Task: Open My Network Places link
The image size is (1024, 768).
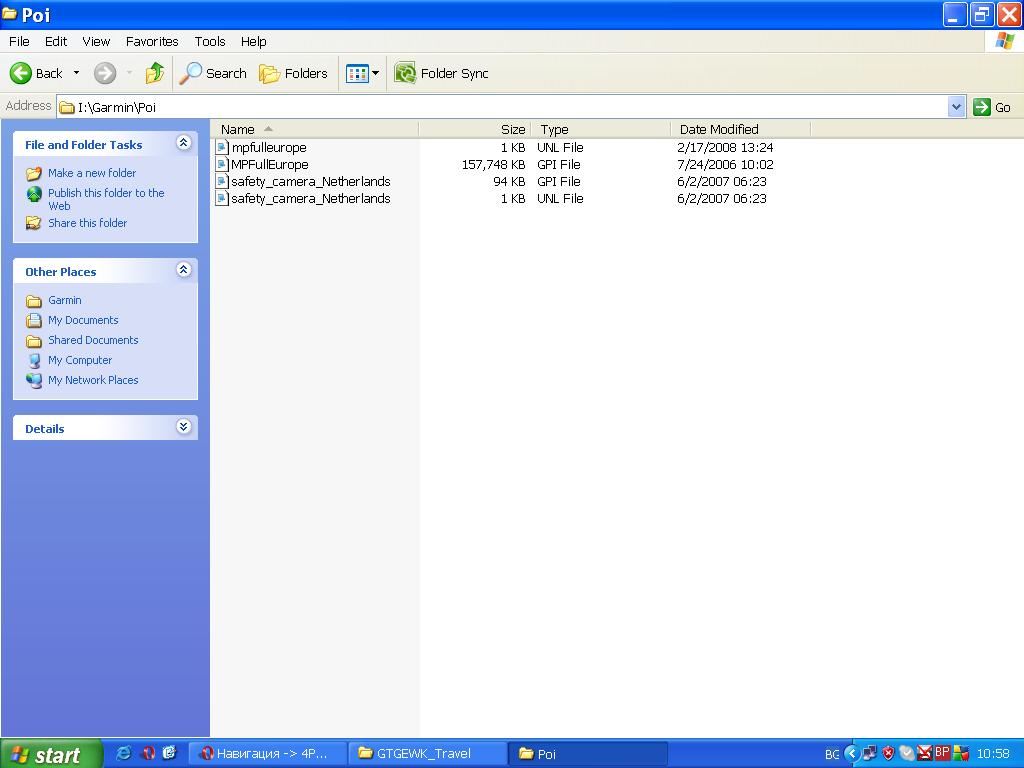Action: coord(93,380)
